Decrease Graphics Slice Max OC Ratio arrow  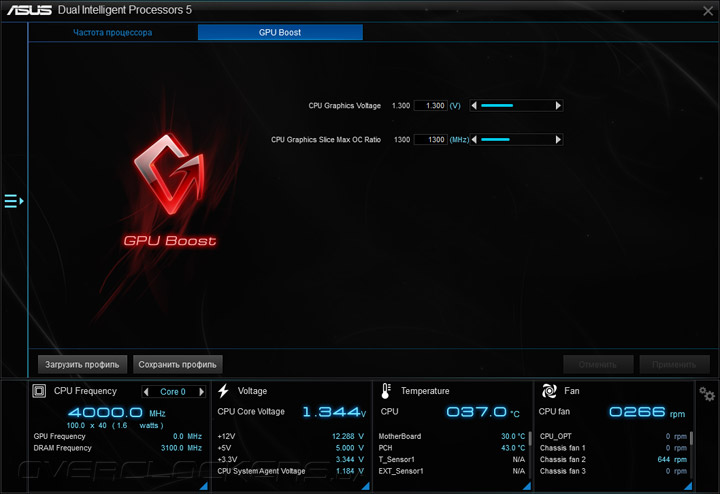(x=474, y=140)
